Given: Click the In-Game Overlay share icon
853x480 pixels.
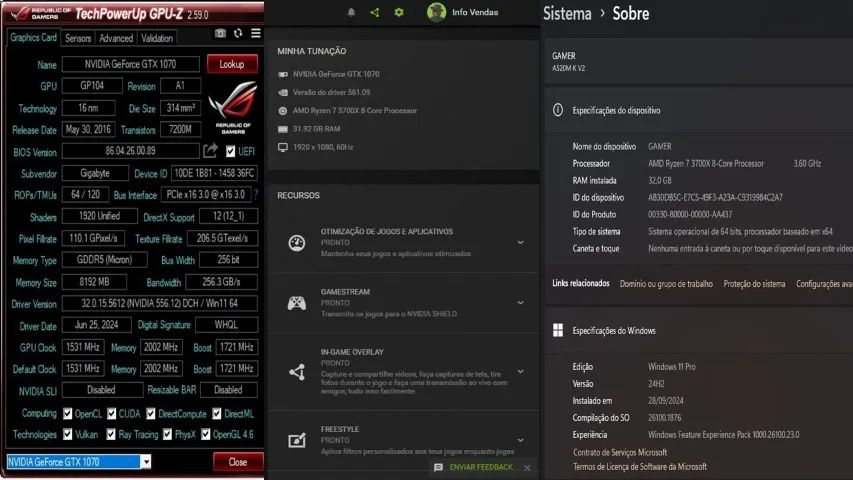Looking at the screenshot, I should click(x=297, y=372).
